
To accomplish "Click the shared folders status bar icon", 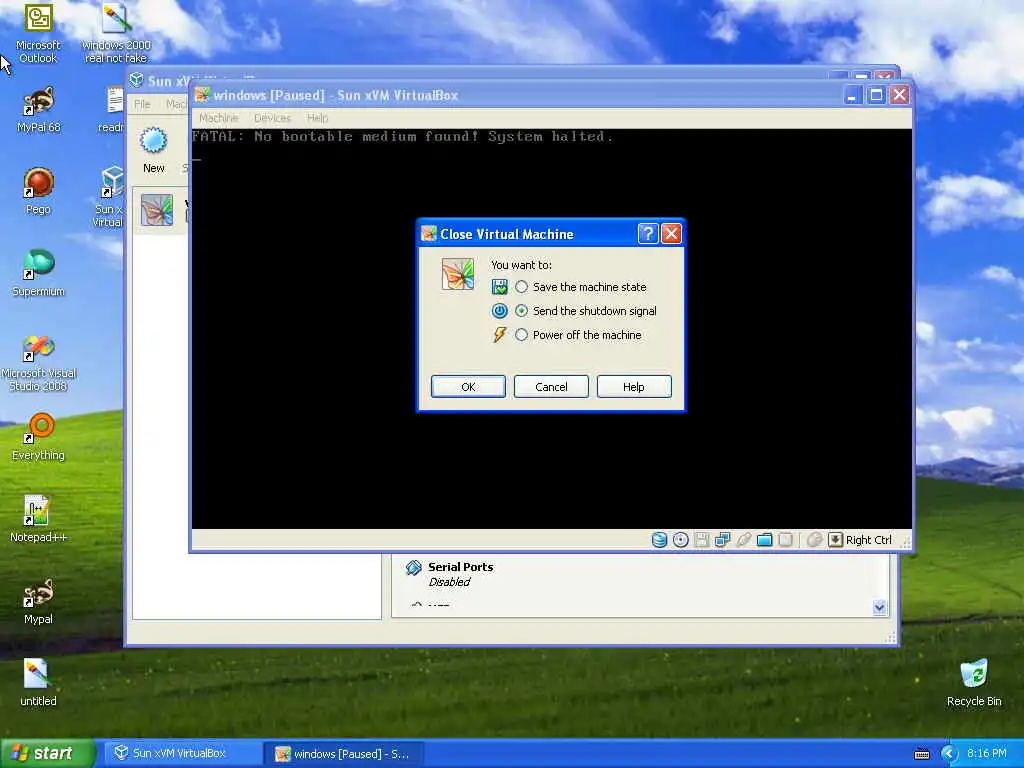I will [764, 539].
